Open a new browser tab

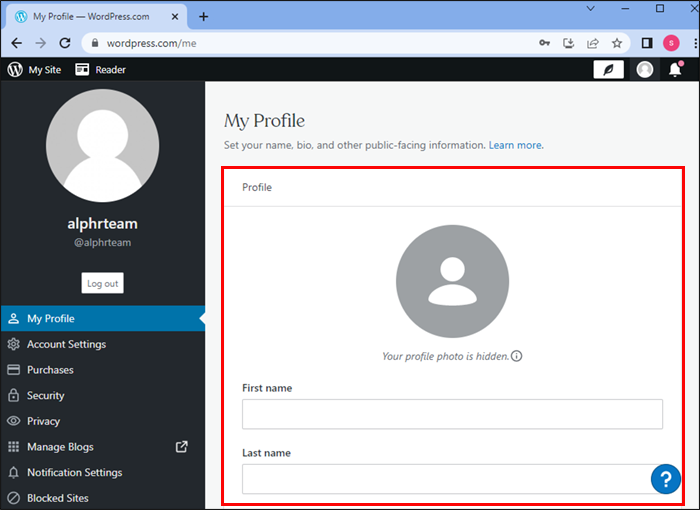point(204,17)
